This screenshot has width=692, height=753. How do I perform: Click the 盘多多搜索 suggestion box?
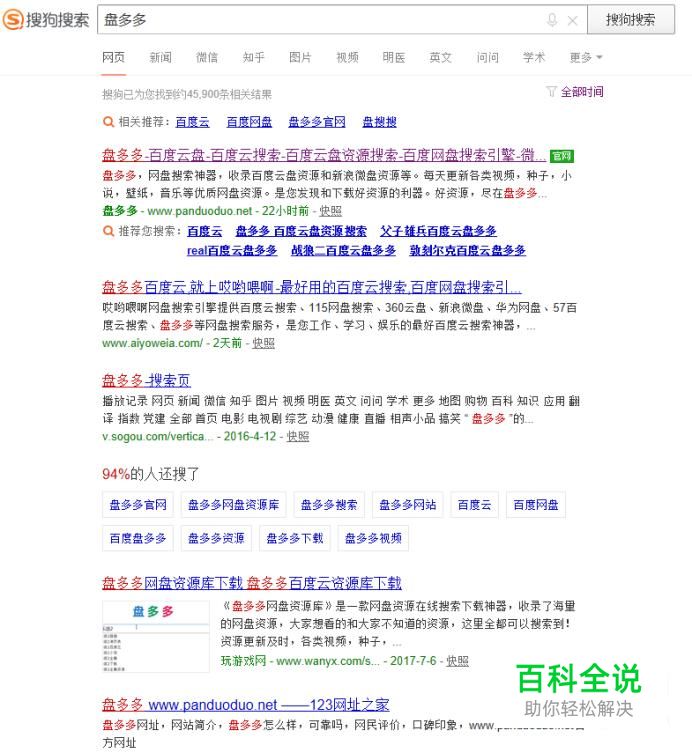tap(329, 505)
